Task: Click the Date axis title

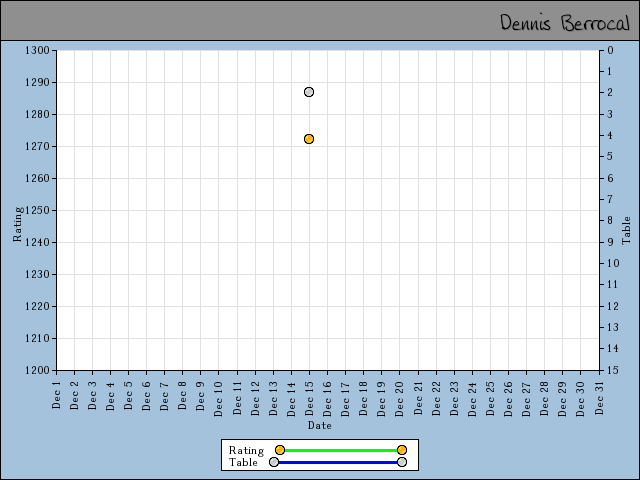Action: coord(319,425)
